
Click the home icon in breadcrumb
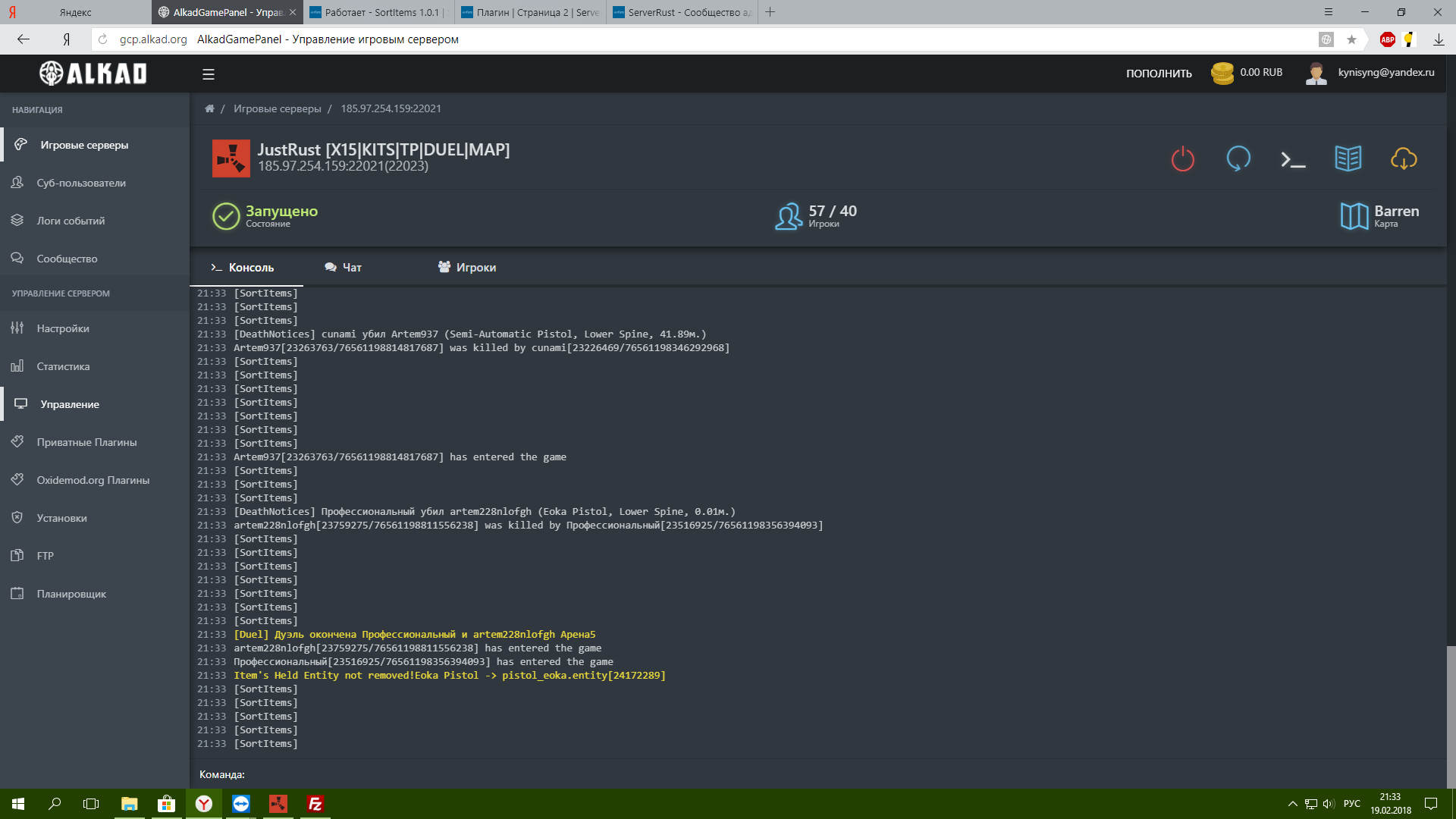click(209, 108)
